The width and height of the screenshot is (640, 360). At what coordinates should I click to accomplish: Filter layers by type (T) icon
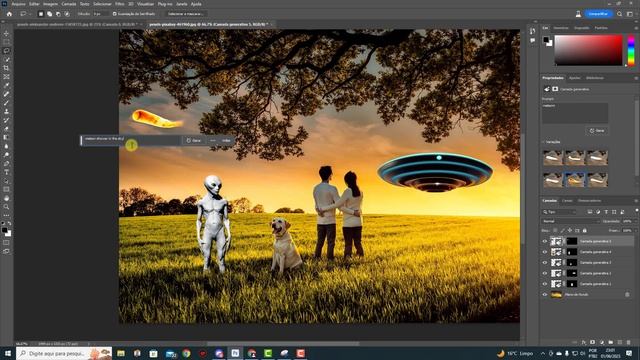[x=606, y=212]
